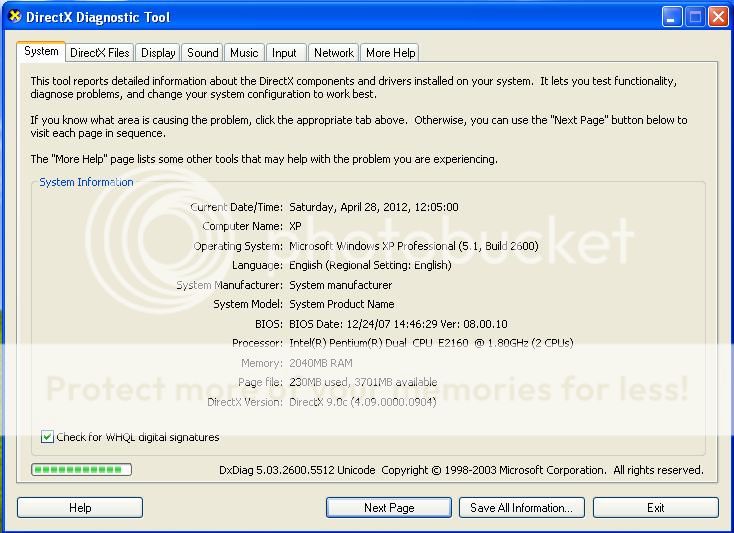Image resolution: width=734 pixels, height=533 pixels.
Task: Switch to the System tab
Action: pyautogui.click(x=41, y=51)
